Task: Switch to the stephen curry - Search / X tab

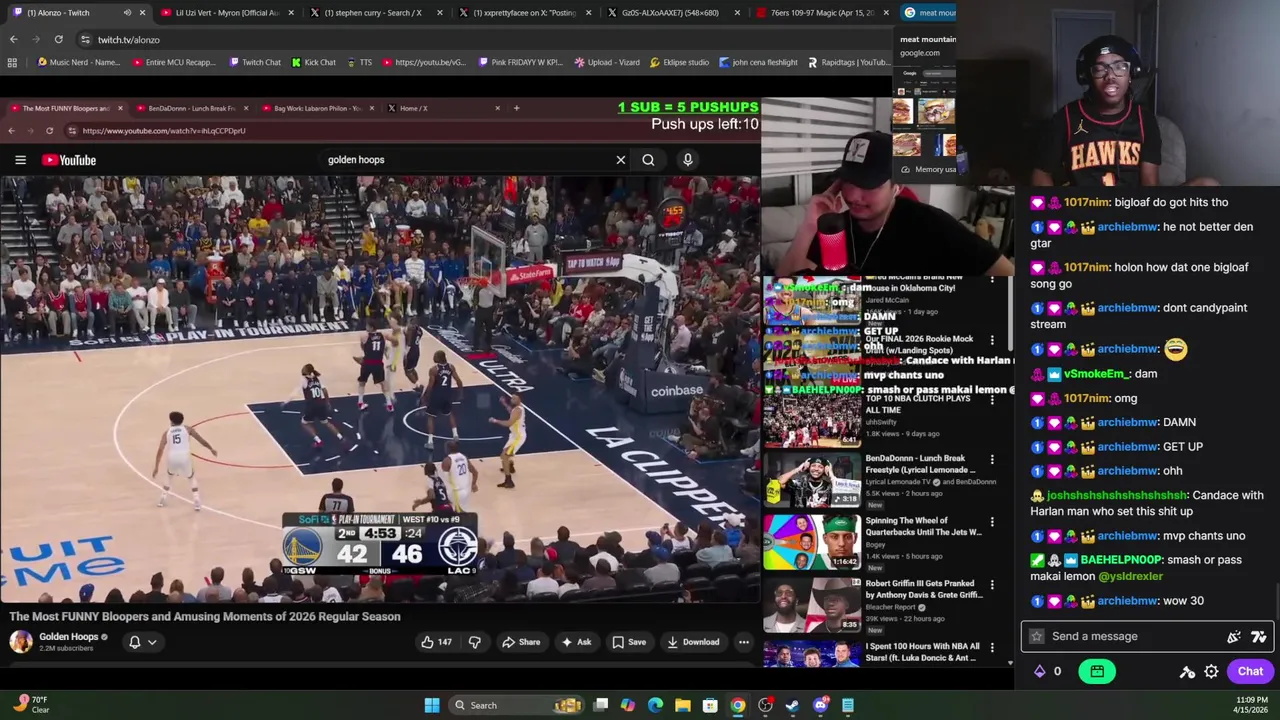Action: tap(376, 13)
